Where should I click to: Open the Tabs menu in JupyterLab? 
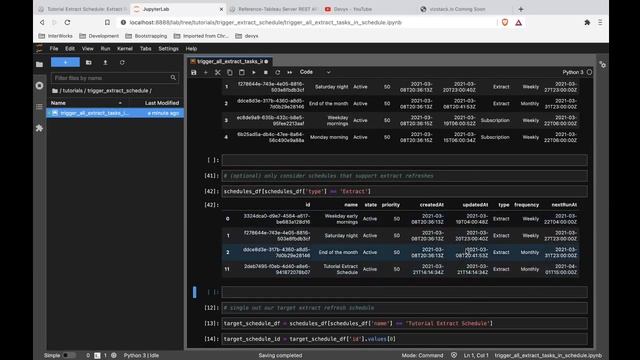pyautogui.click(x=145, y=49)
